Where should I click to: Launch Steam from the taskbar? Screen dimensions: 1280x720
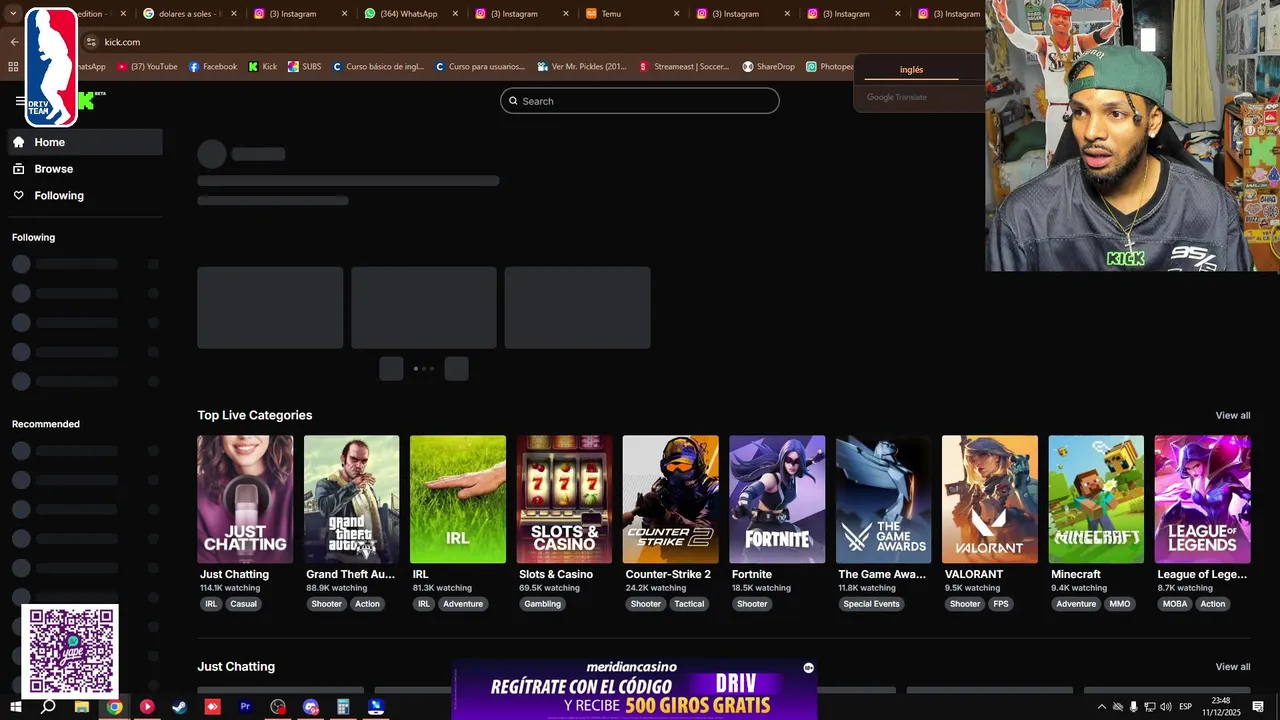click(179, 707)
